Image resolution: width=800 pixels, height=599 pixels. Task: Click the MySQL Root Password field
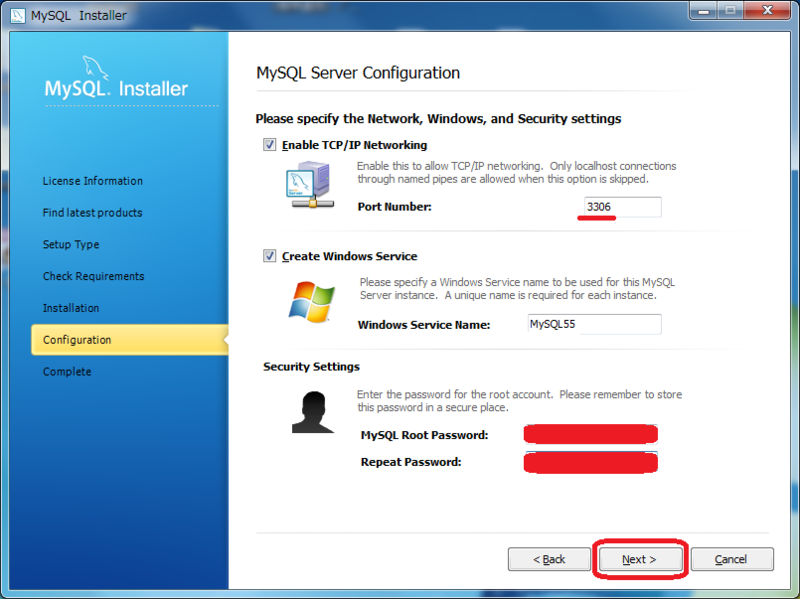click(x=591, y=434)
